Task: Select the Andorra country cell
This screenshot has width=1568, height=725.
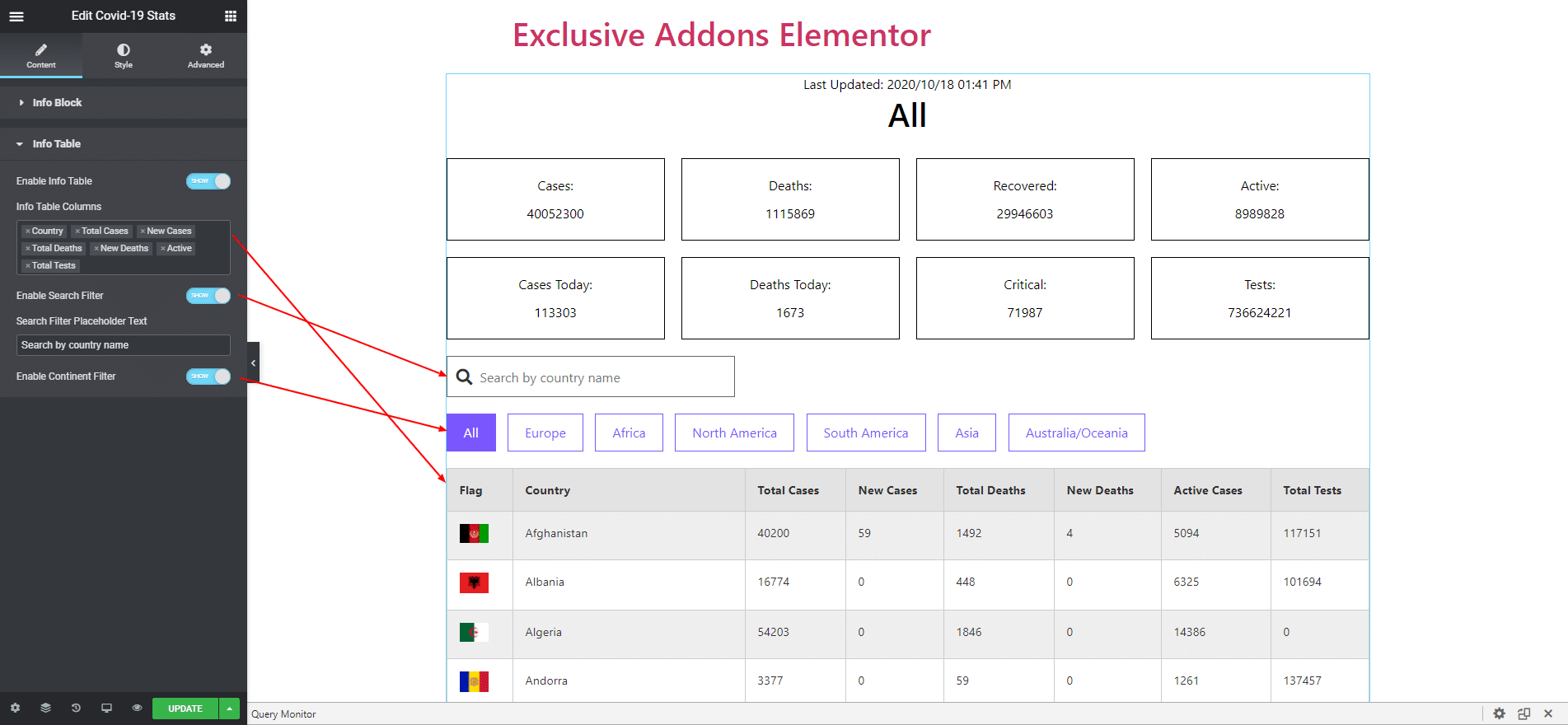Action: (629, 681)
